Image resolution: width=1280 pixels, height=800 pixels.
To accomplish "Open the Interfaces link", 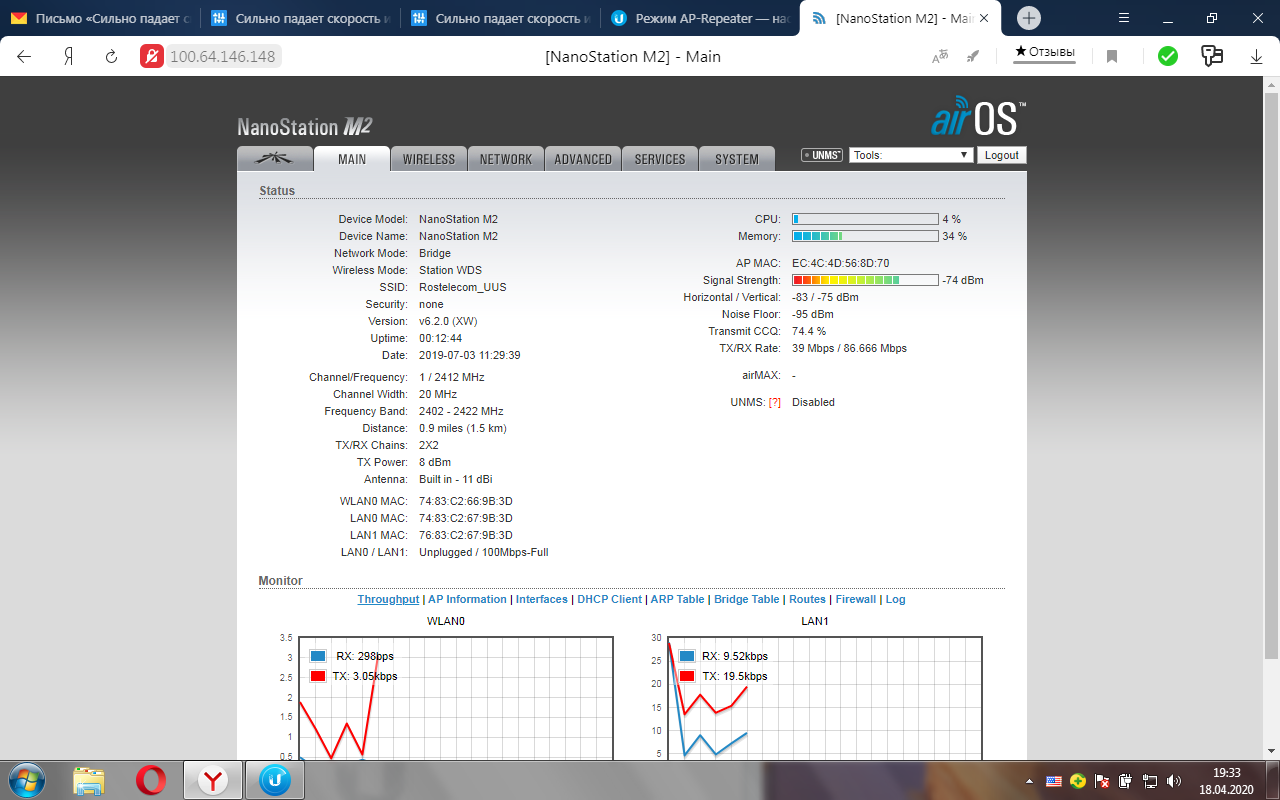I will pos(542,599).
